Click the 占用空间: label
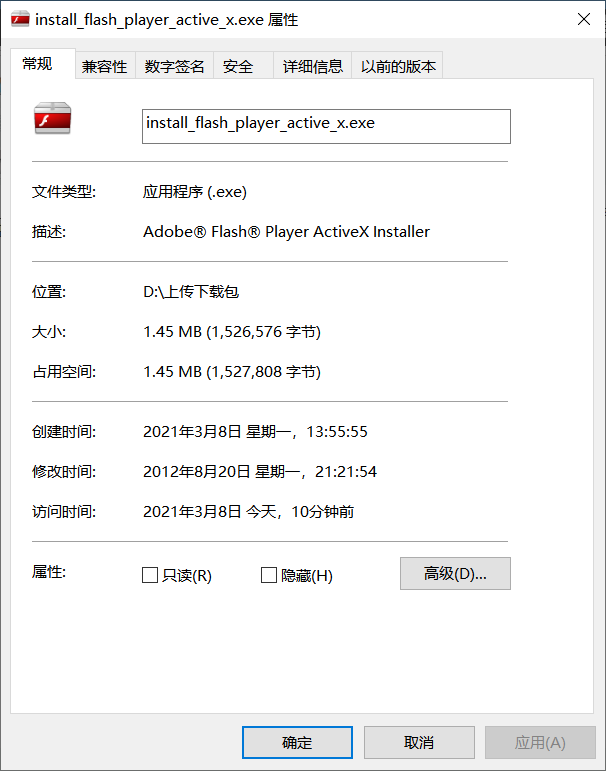 [64, 372]
